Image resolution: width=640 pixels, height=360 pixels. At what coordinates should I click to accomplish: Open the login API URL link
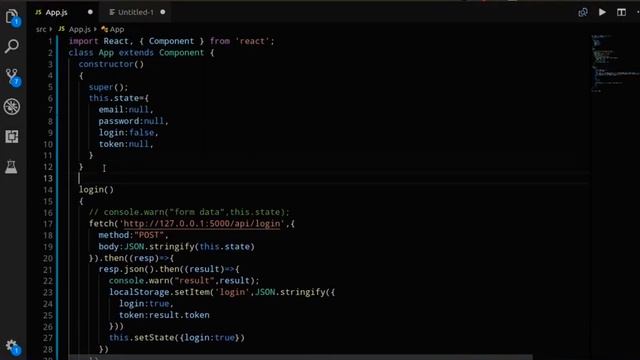(202, 224)
